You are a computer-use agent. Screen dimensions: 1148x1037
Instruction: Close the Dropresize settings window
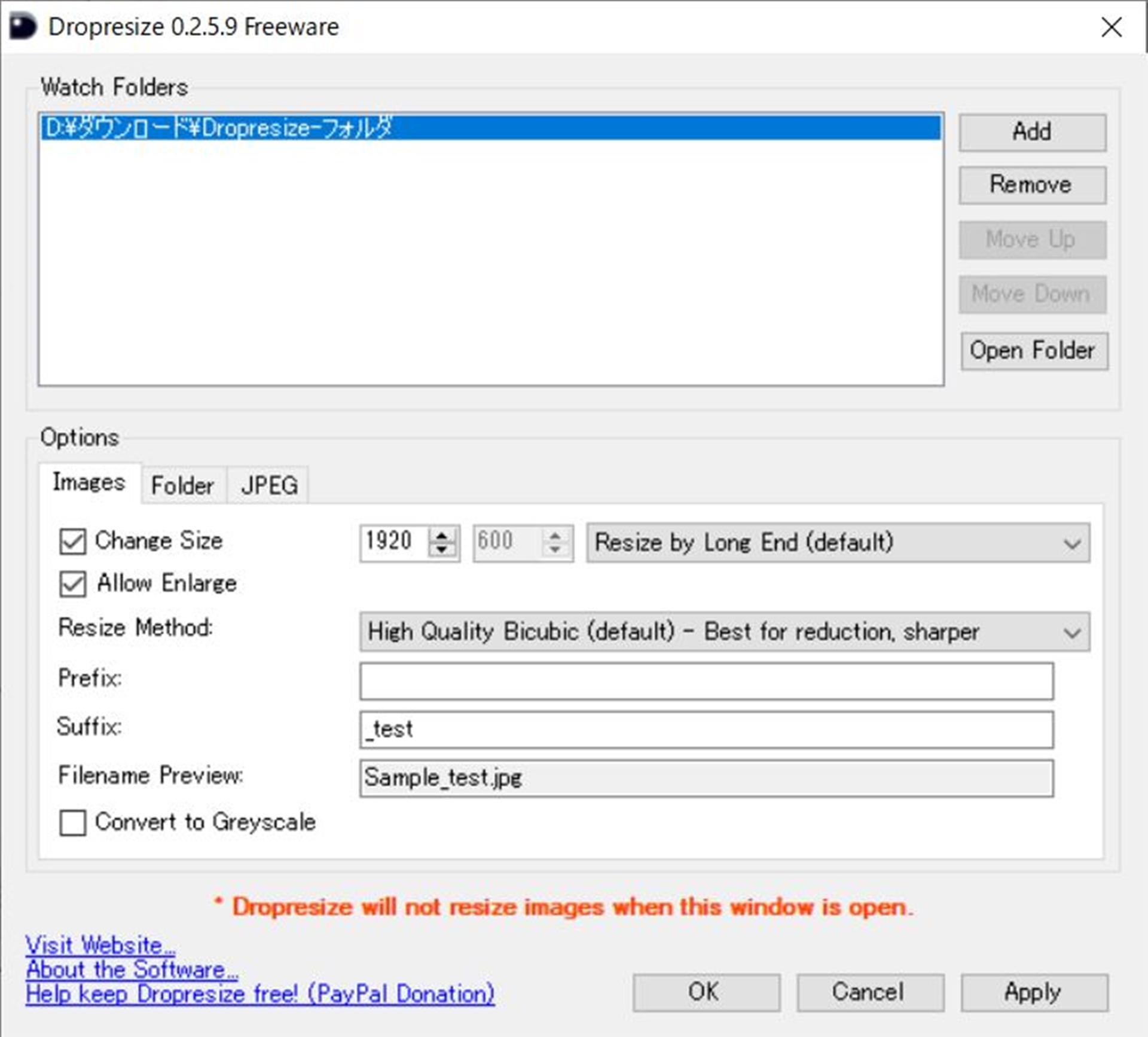tap(1111, 27)
